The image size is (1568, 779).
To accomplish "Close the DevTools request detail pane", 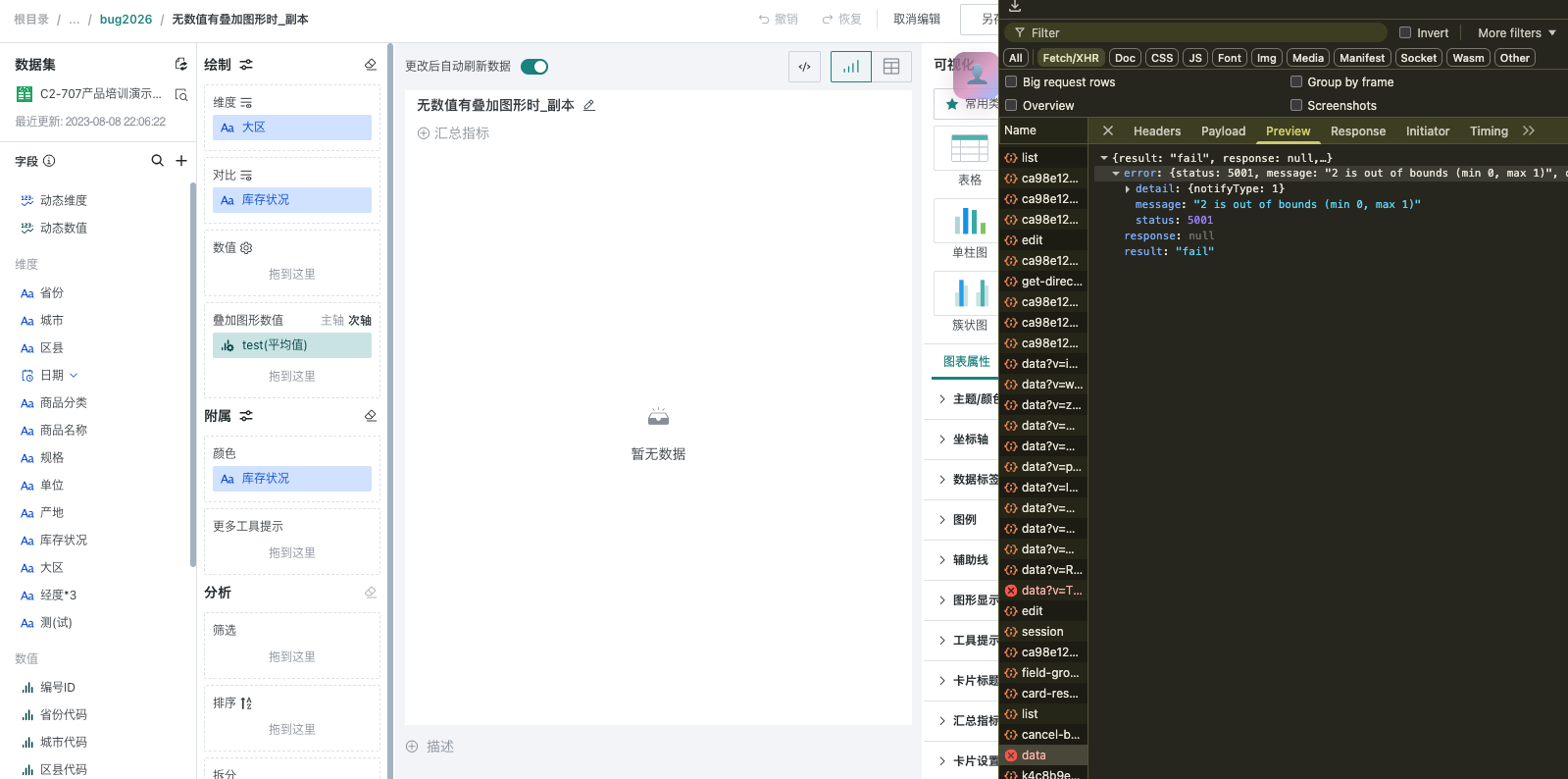I will coord(1107,130).
